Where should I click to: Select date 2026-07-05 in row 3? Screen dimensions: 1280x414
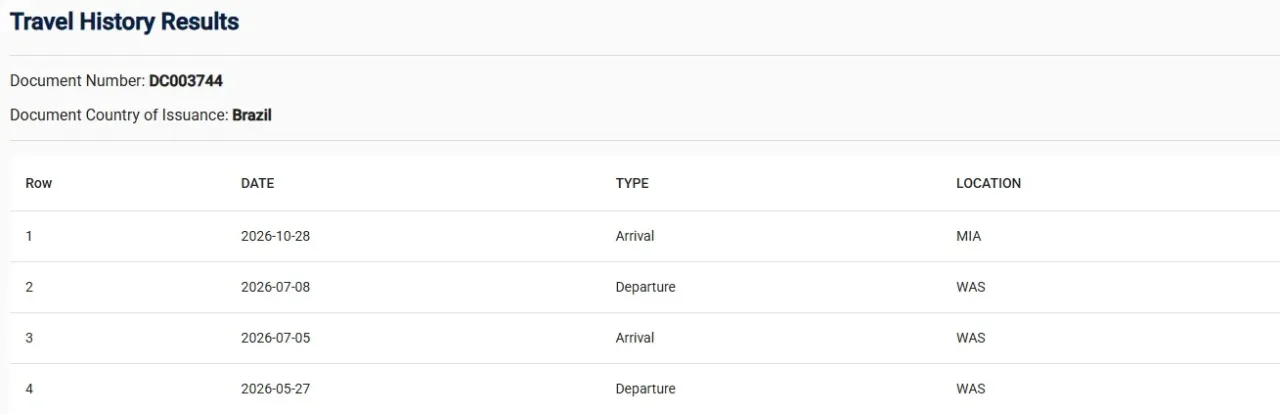click(276, 338)
